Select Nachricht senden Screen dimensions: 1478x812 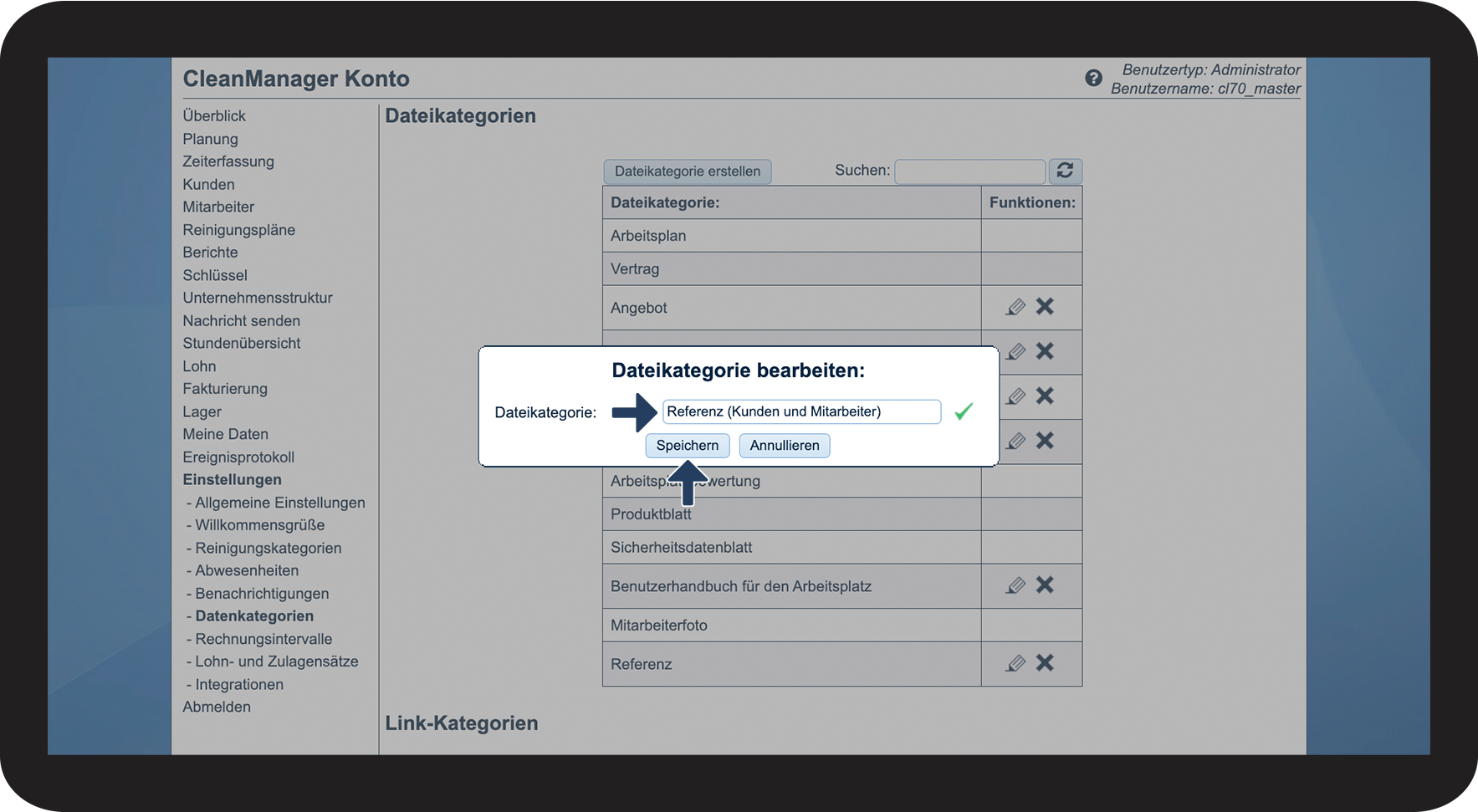coord(241,320)
